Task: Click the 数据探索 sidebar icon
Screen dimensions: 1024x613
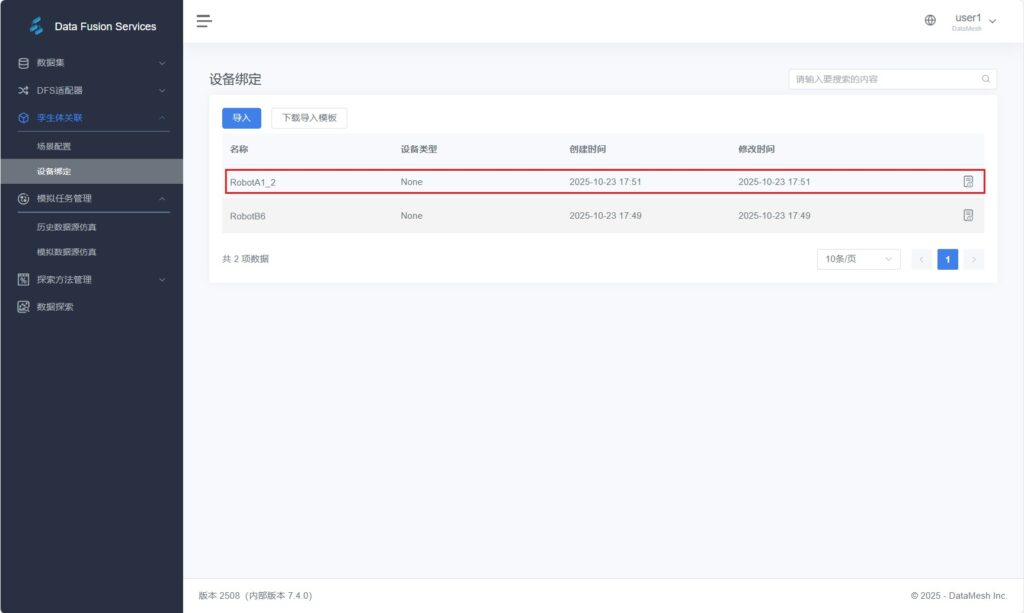Action: coord(23,307)
